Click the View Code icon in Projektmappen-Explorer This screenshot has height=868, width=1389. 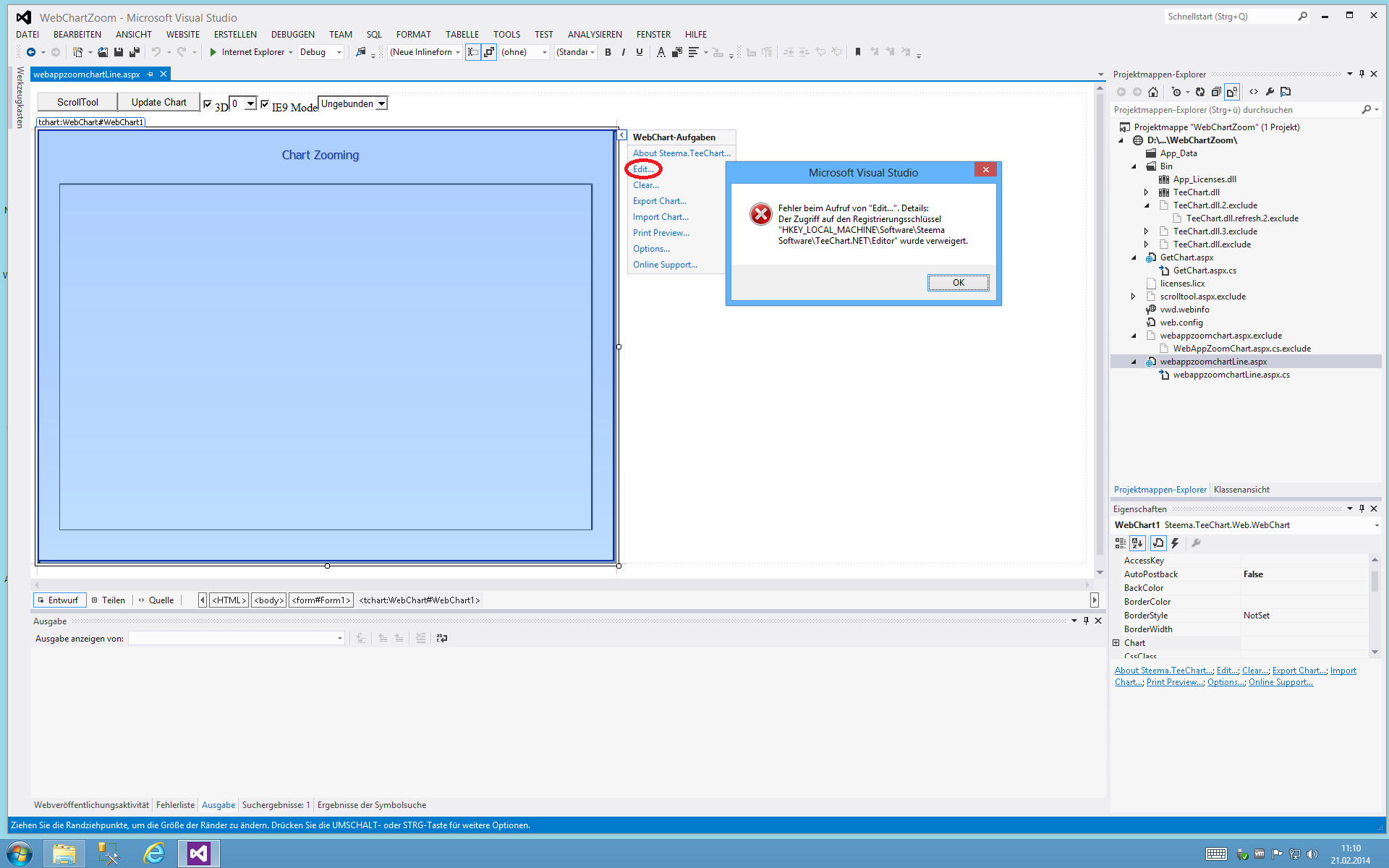[1254, 92]
